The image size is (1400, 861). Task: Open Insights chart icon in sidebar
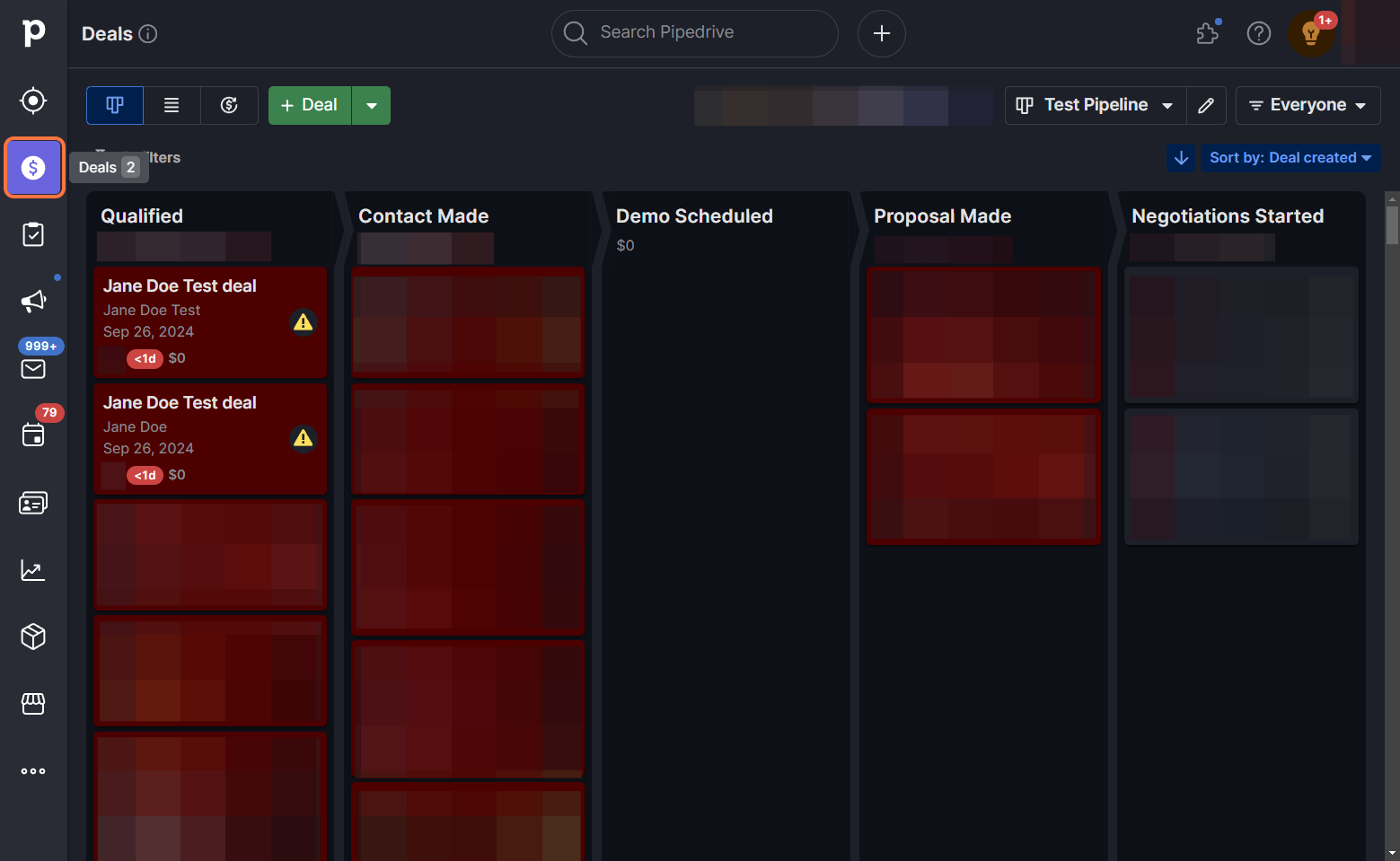tap(33, 570)
